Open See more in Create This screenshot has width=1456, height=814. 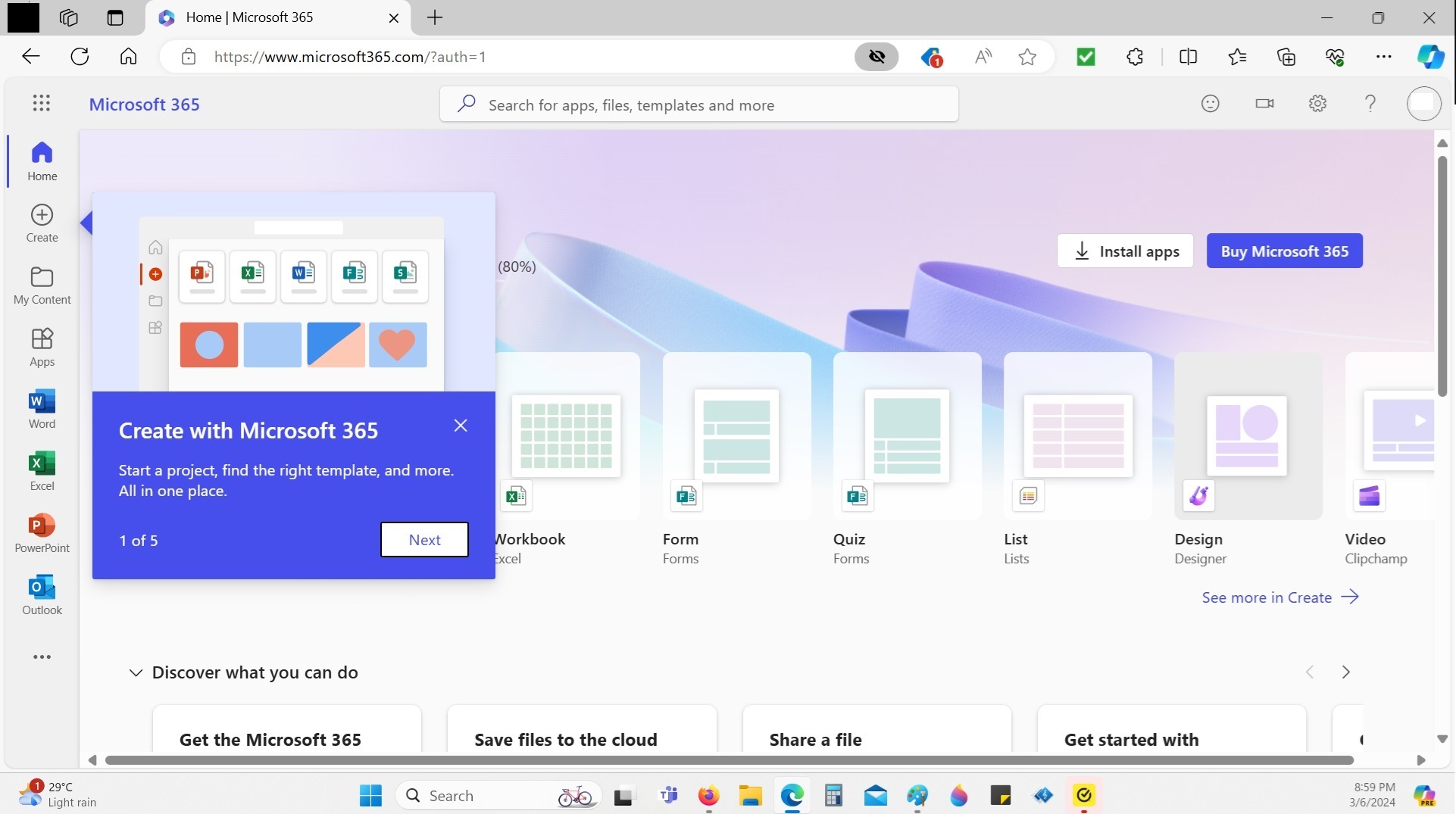click(x=1267, y=597)
